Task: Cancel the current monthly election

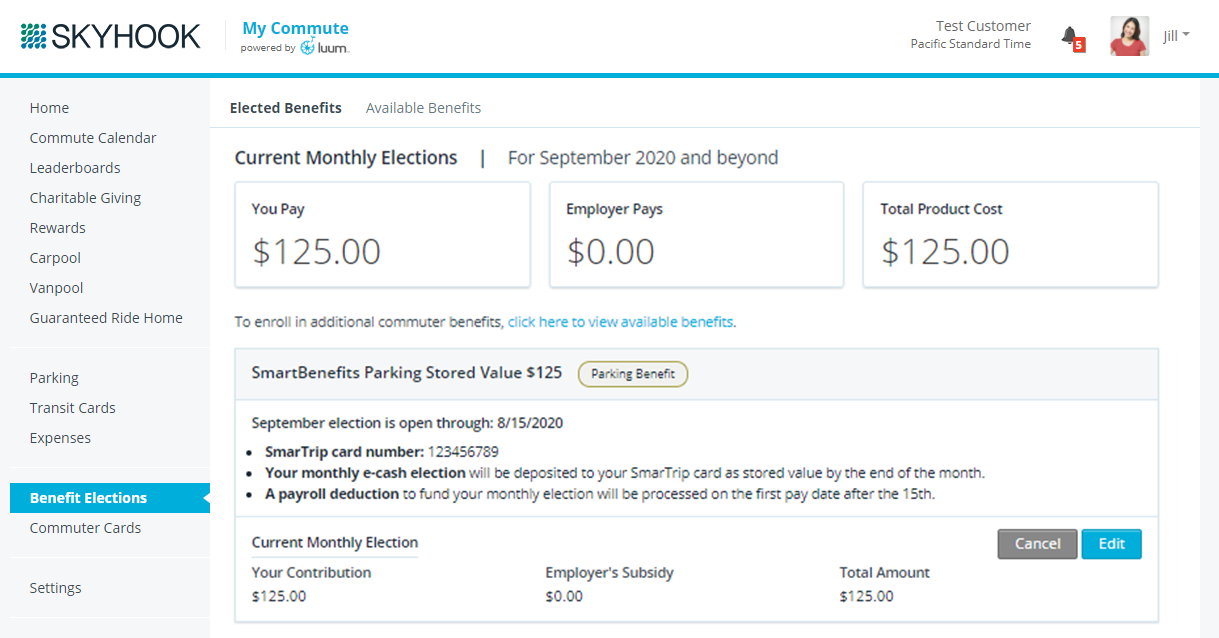Action: pos(1037,544)
